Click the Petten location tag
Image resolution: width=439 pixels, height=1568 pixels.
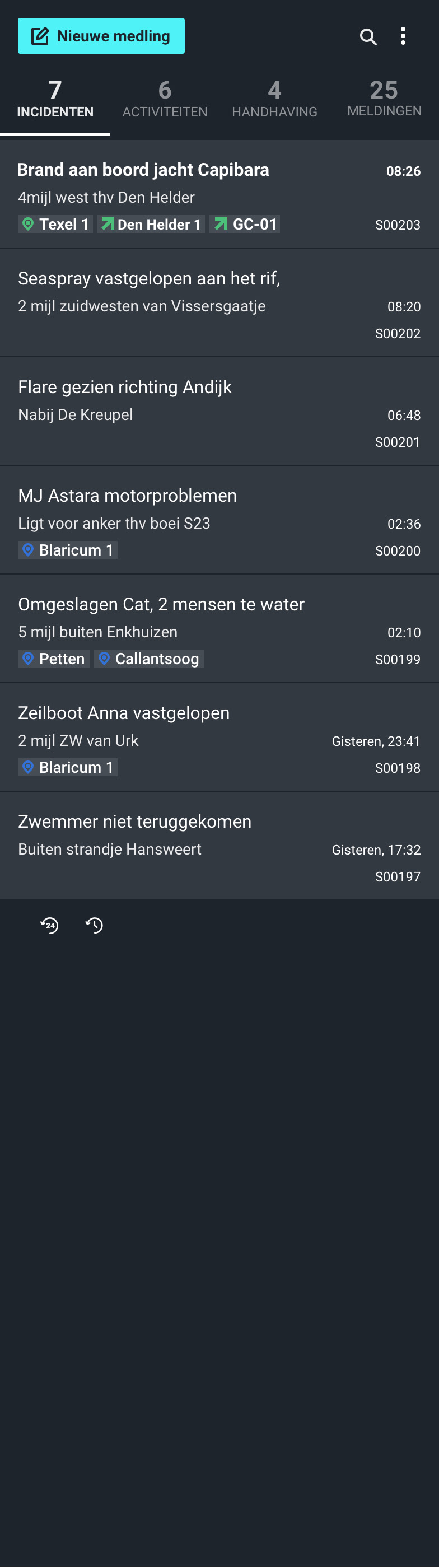point(54,659)
